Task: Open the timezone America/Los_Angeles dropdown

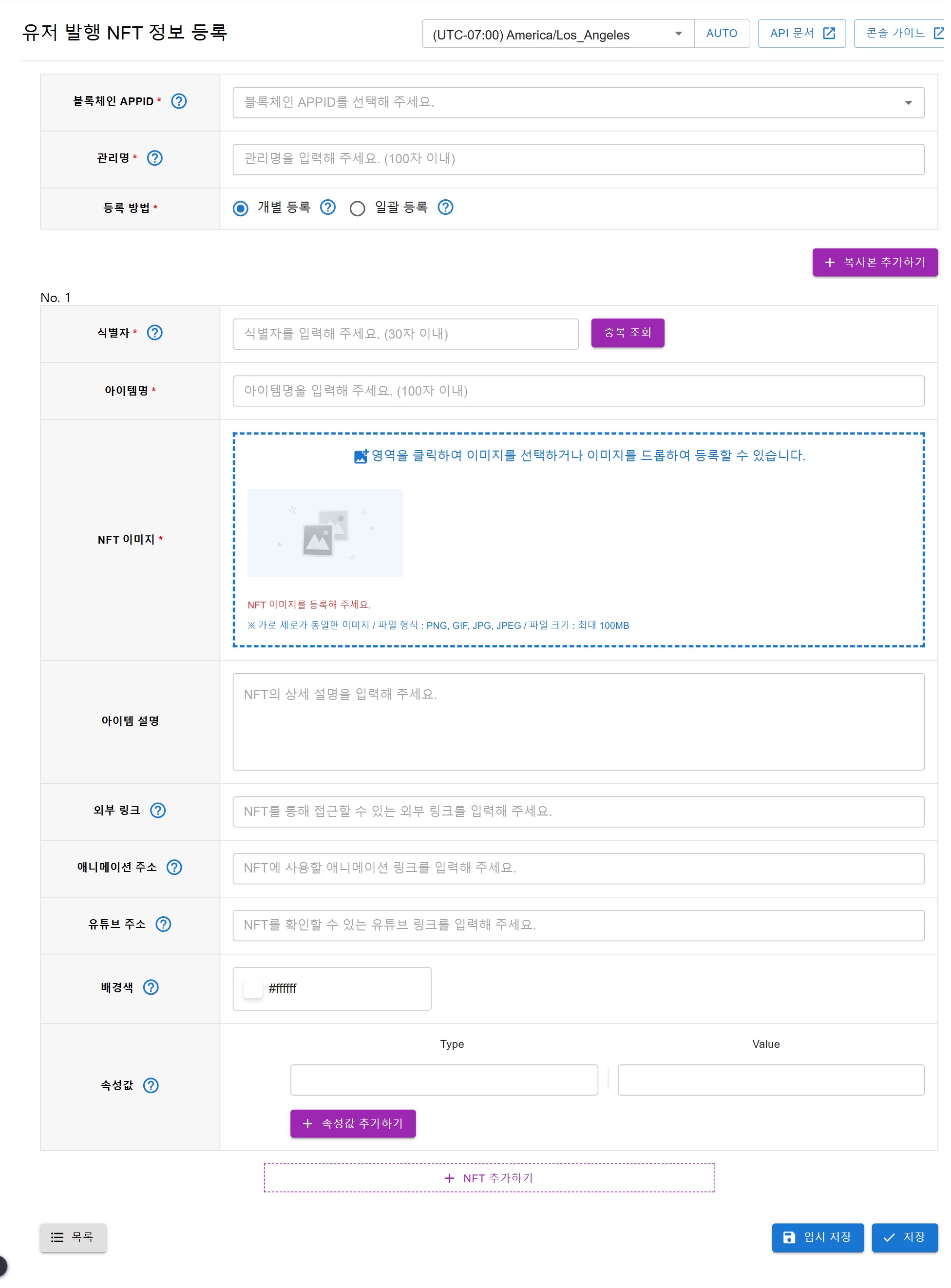Action: coord(558,34)
